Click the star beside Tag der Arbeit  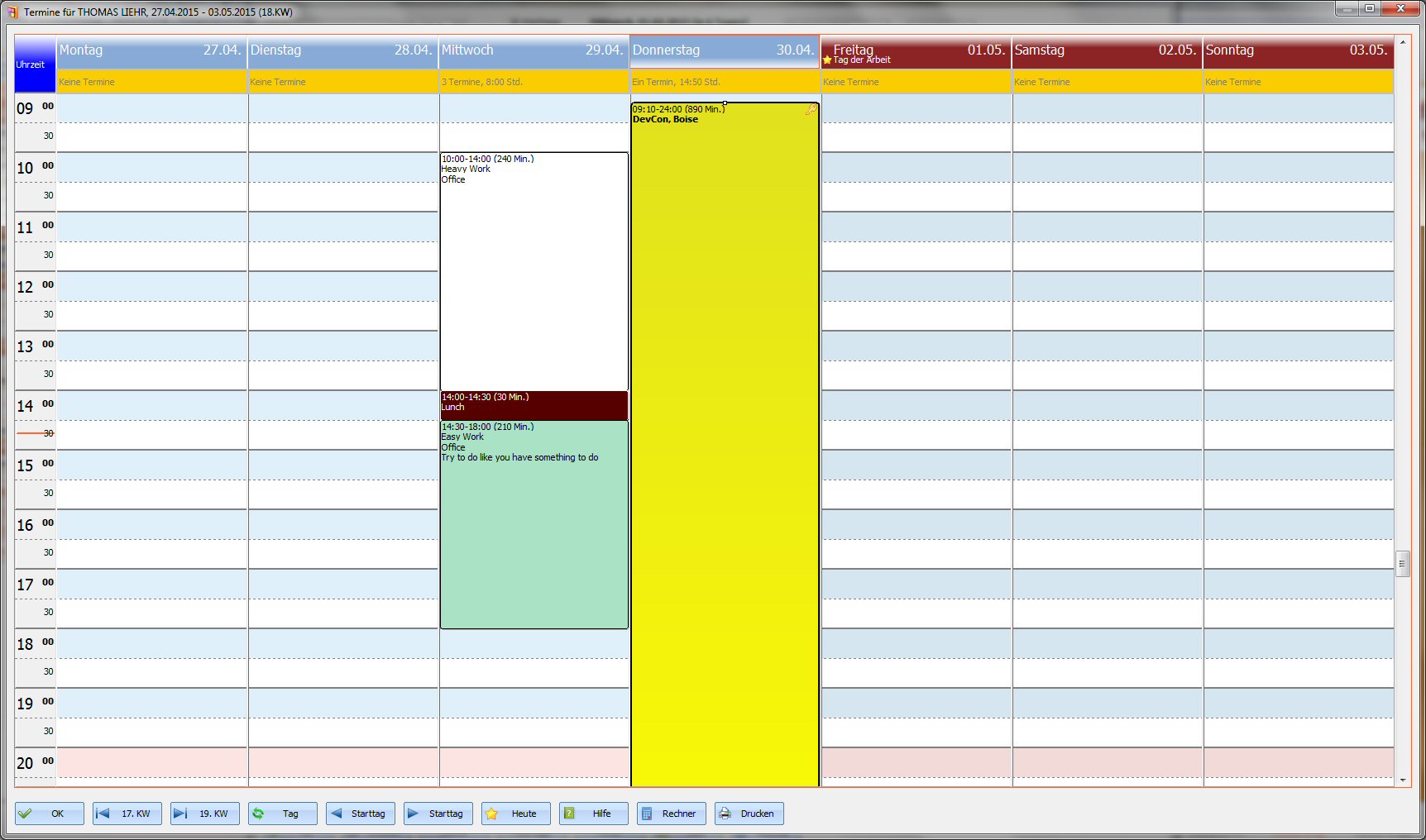click(x=826, y=60)
